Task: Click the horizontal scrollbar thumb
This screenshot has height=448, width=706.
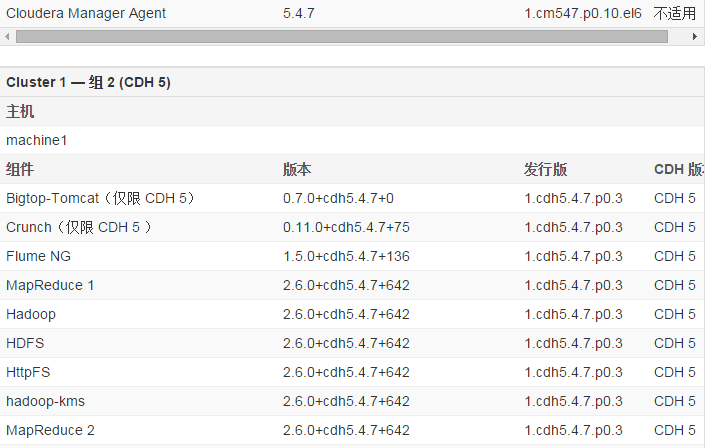Action: [342, 36]
